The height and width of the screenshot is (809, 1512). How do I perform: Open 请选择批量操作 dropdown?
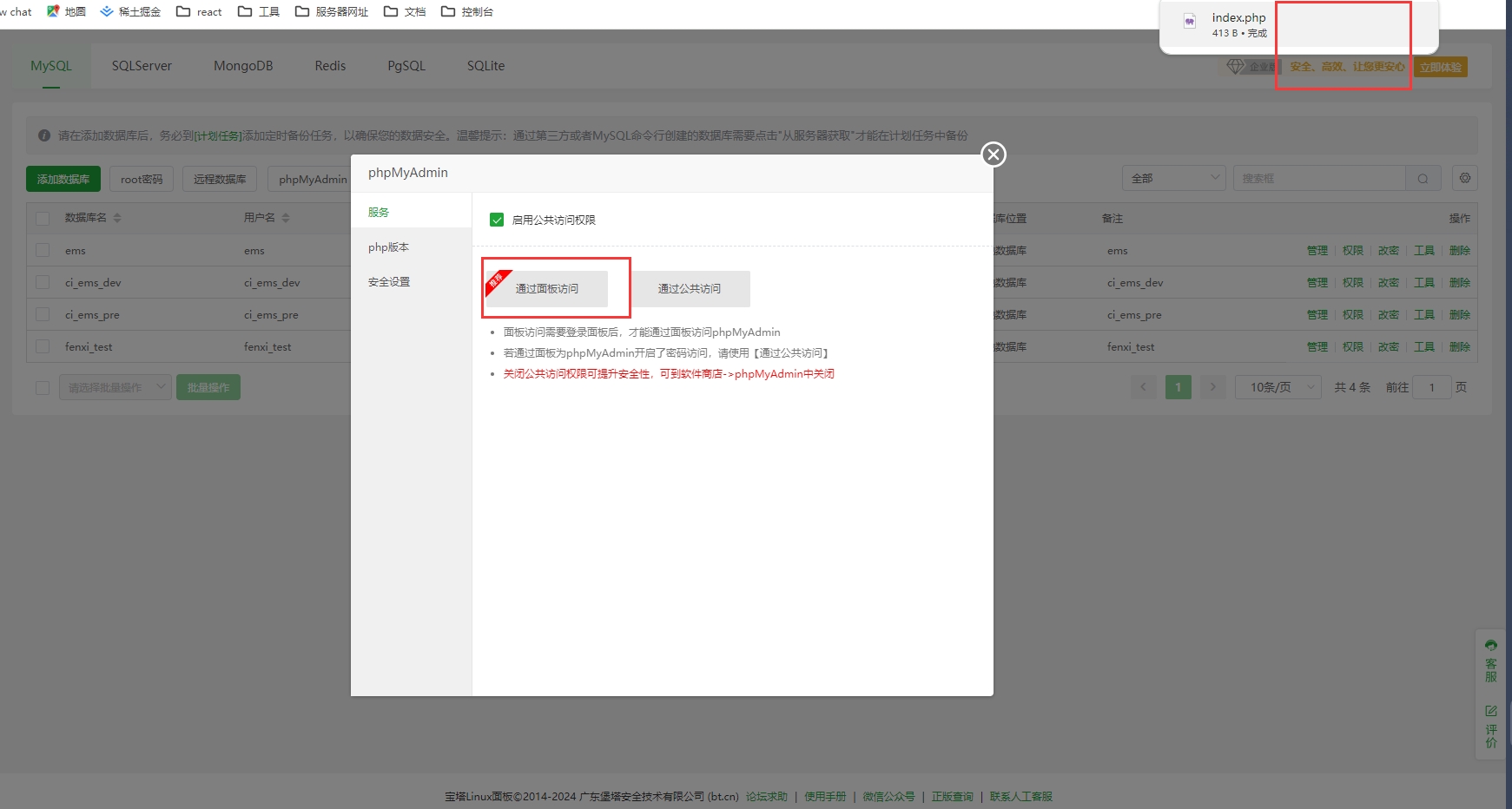(x=116, y=387)
